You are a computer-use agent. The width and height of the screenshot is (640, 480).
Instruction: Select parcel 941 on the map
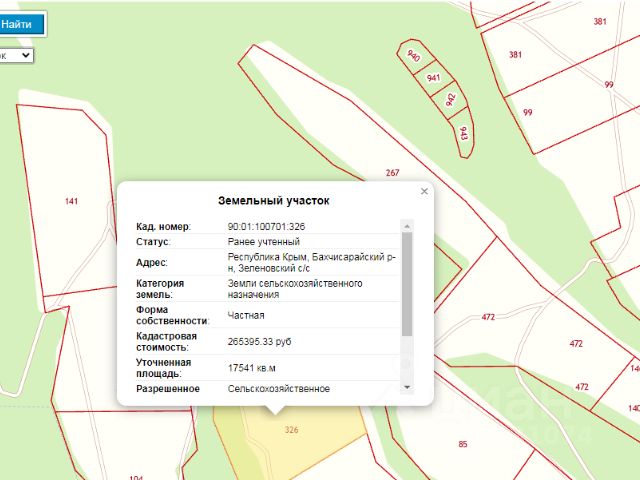pos(433,78)
